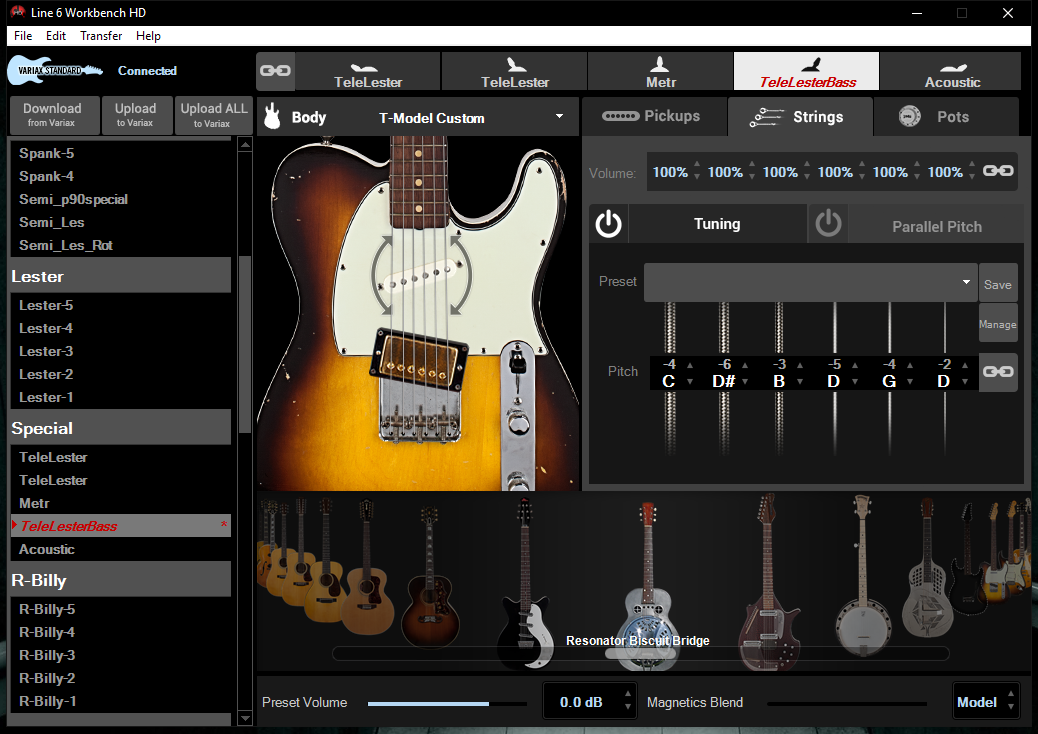Screen dimensions: 1038x734
Task: Select Spank-4 preset
Action: pyautogui.click(x=120, y=176)
